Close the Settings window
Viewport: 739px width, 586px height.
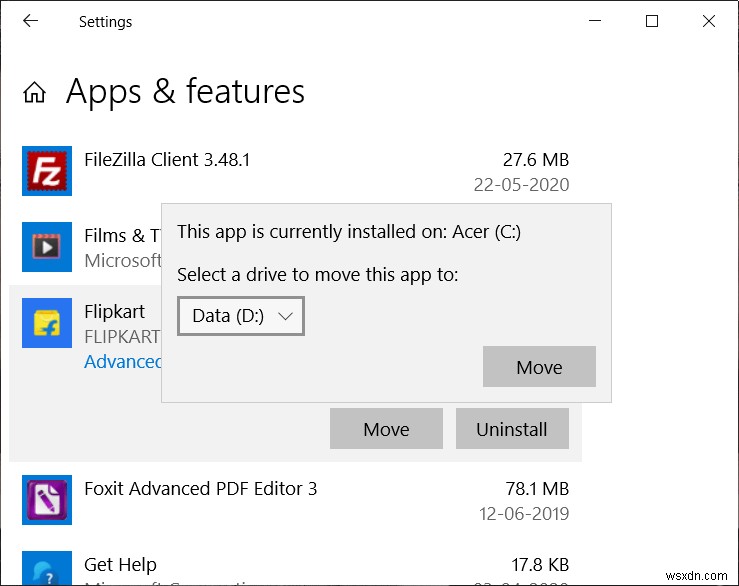[x=709, y=21]
